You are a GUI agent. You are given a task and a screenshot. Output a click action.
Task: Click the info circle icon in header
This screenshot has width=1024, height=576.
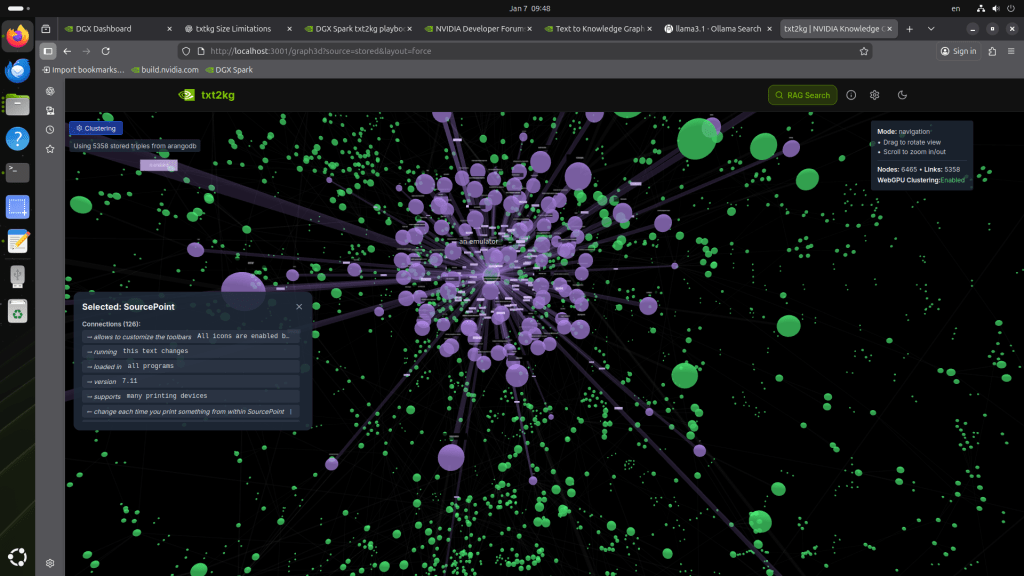point(851,95)
